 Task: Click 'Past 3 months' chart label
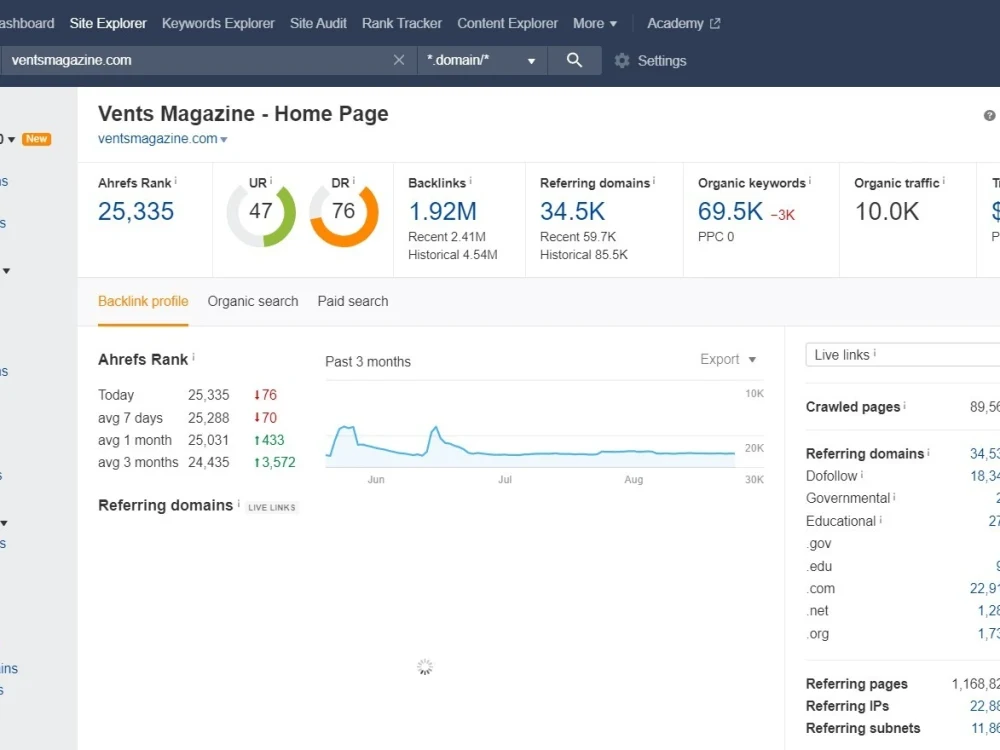point(368,362)
